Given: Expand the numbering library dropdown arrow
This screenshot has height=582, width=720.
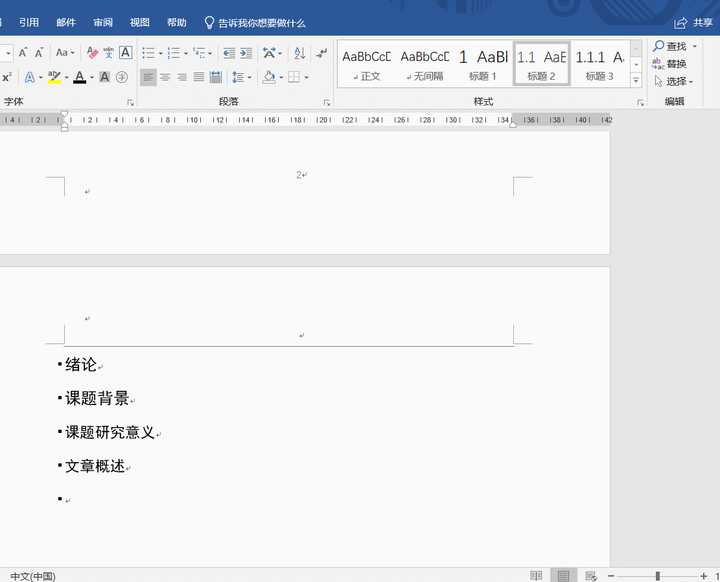Looking at the screenshot, I should (x=186, y=53).
